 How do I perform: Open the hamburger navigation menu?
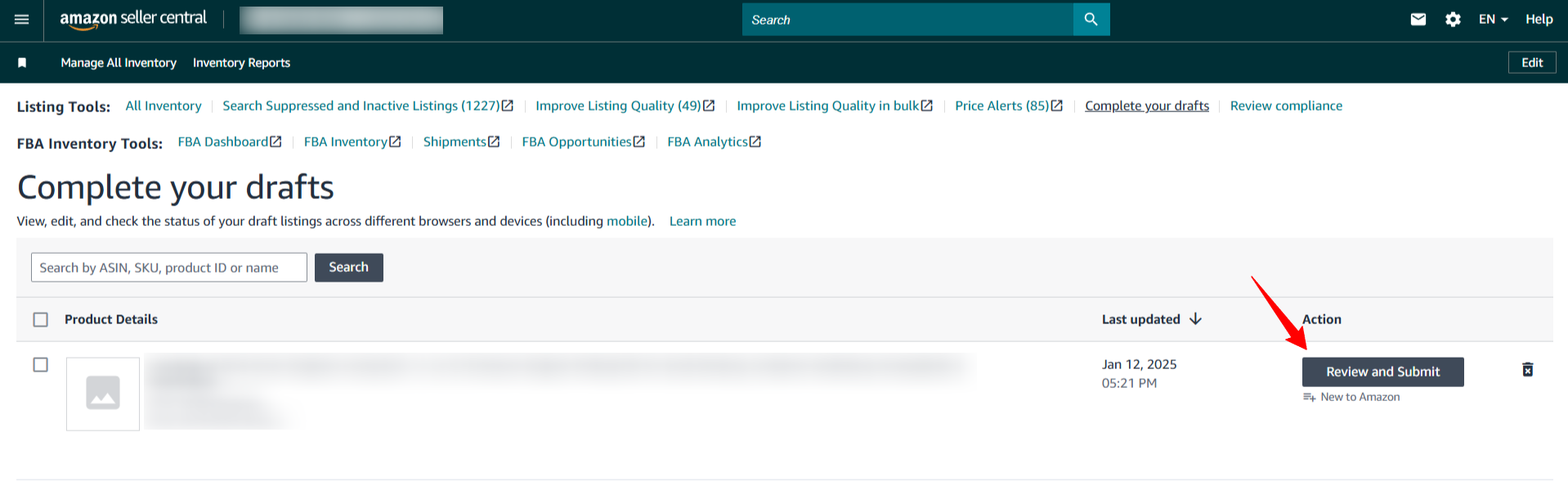coord(22,20)
